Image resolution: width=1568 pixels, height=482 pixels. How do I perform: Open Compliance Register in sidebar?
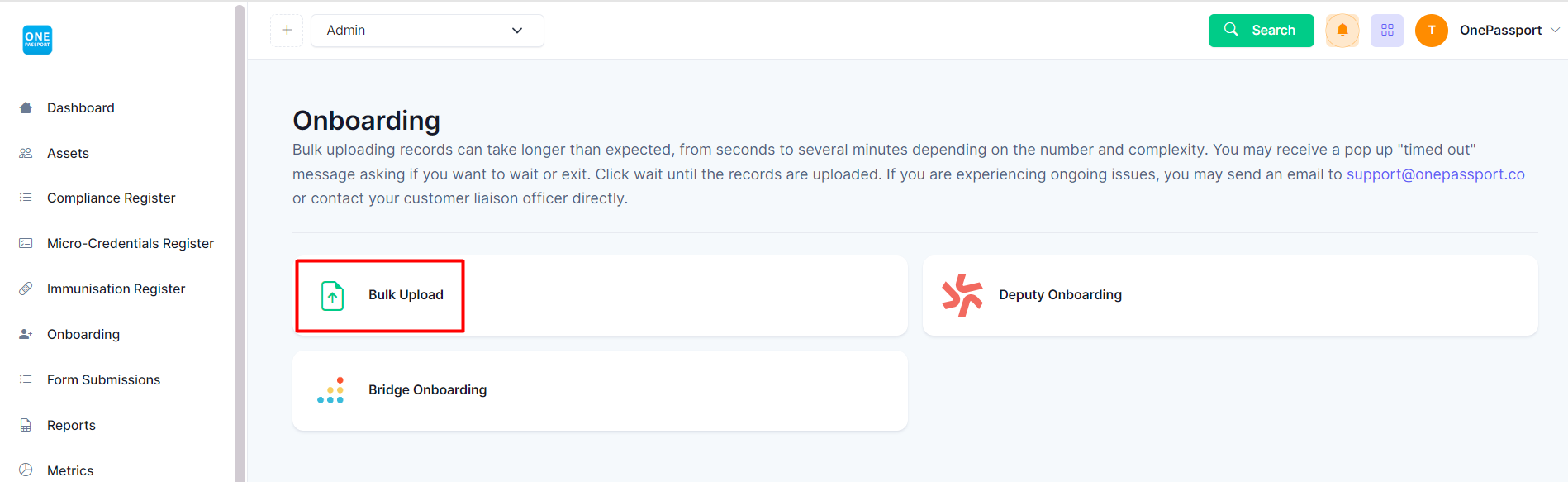(112, 198)
